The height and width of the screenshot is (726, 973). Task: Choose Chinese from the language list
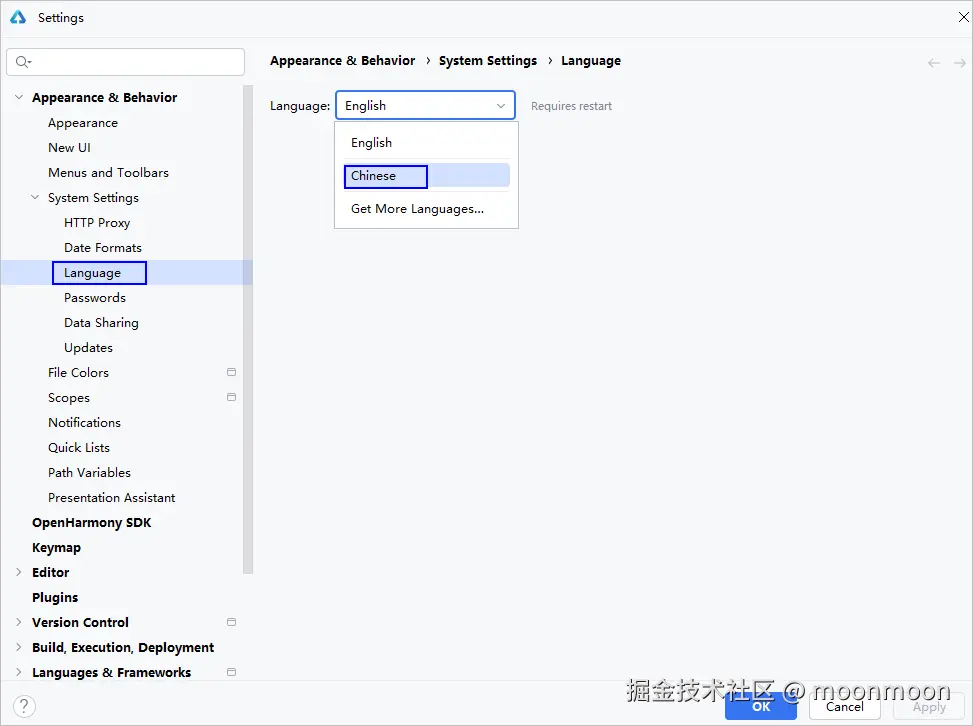426,176
